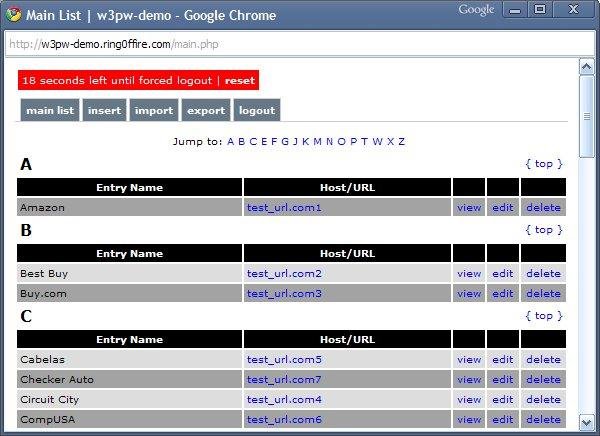Click the vertical scrollbar thumb
The image size is (600, 436).
[587, 116]
